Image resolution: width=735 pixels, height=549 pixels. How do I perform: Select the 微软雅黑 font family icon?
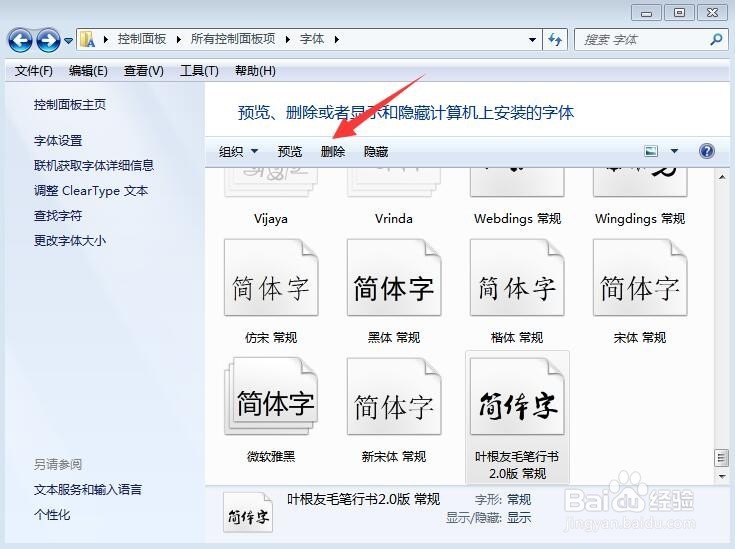(x=271, y=396)
